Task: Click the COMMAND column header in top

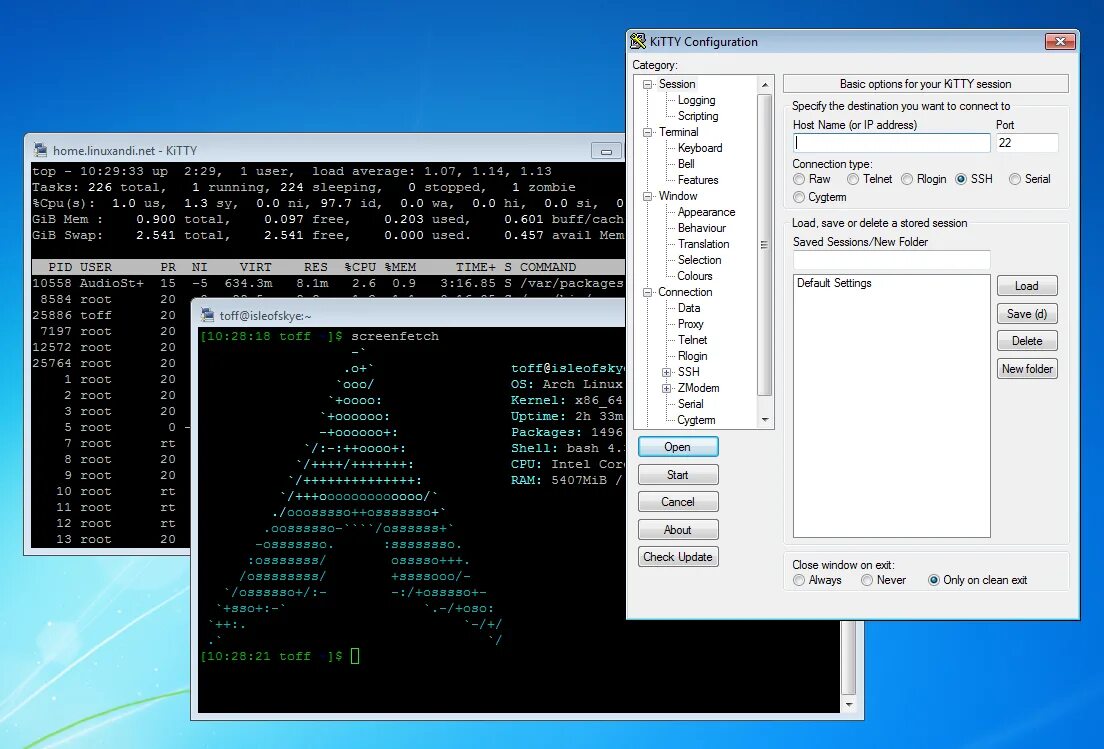Action: (x=548, y=267)
